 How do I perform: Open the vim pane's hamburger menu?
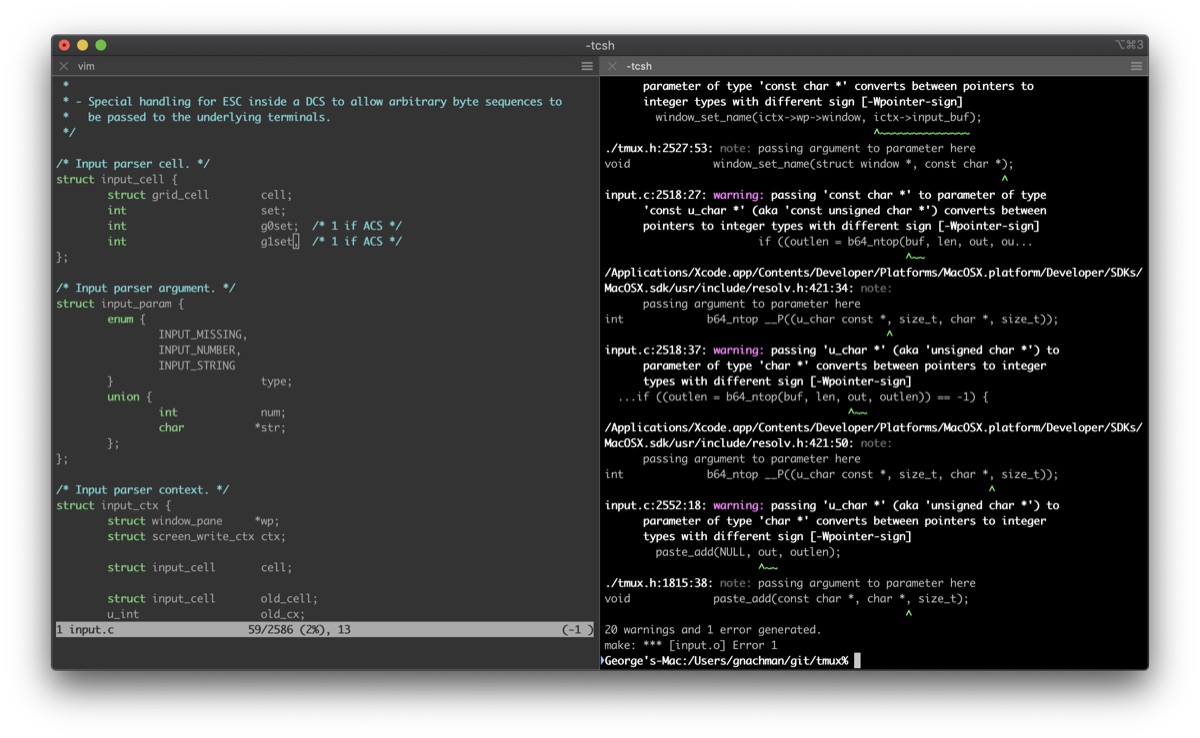pyautogui.click(x=586, y=66)
